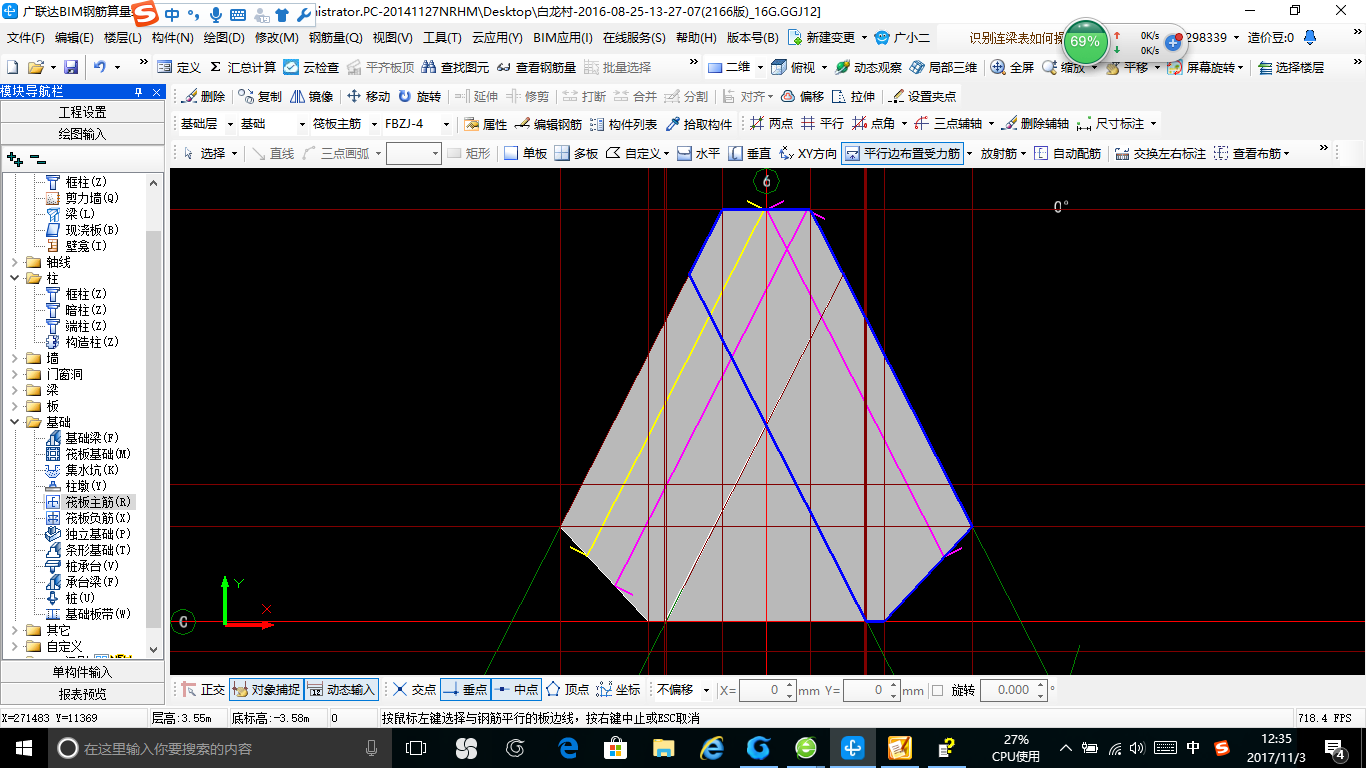
Task: Select 拾取构件 pick component tool
Action: click(698, 124)
